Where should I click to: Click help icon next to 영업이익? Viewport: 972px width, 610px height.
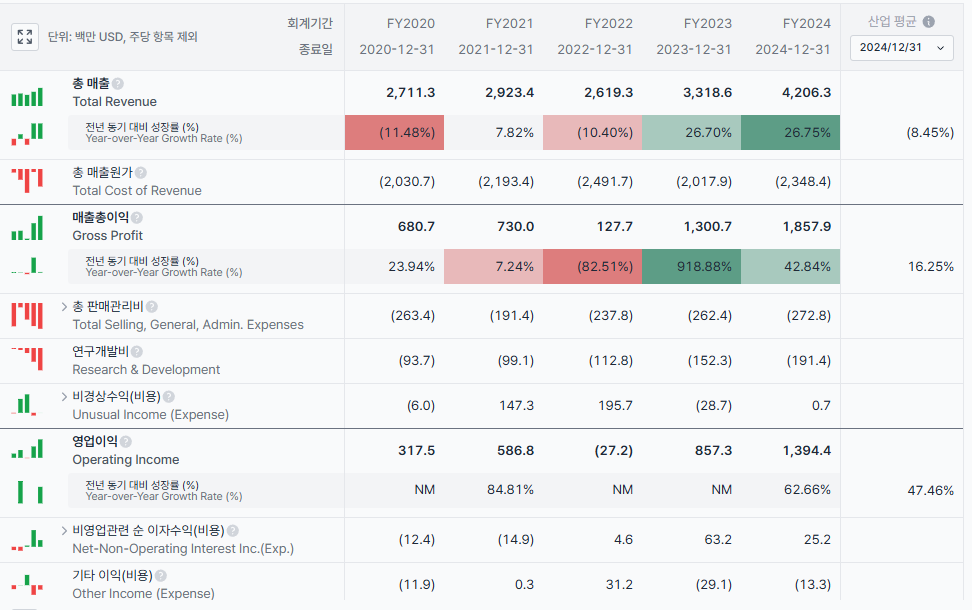[126, 442]
